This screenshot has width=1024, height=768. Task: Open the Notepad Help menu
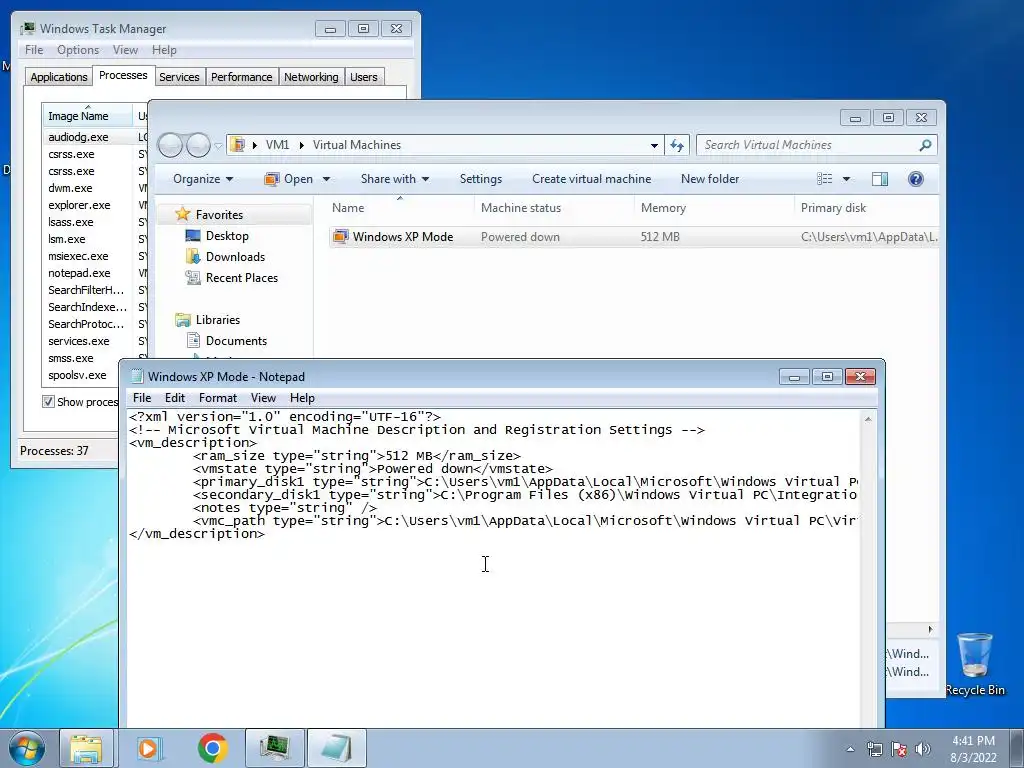pyautogui.click(x=302, y=398)
